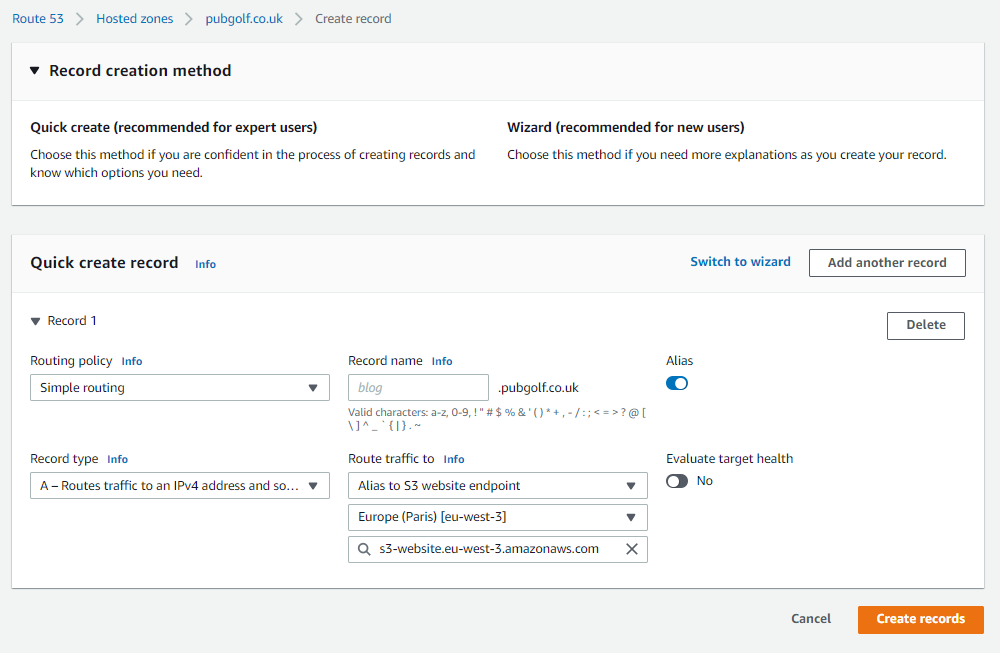Open Info link for Record name

[x=442, y=361]
